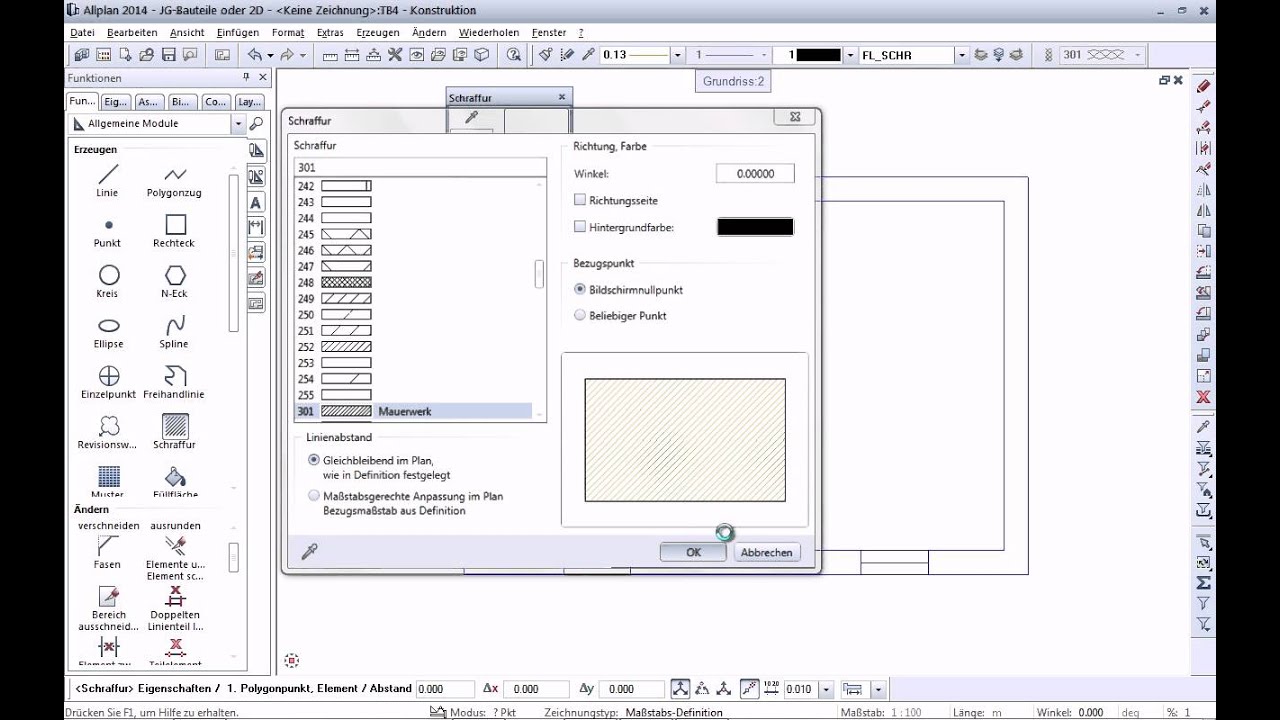Click the redo arrow in the toolbar
Image resolution: width=1280 pixels, height=720 pixels.
coord(287,55)
